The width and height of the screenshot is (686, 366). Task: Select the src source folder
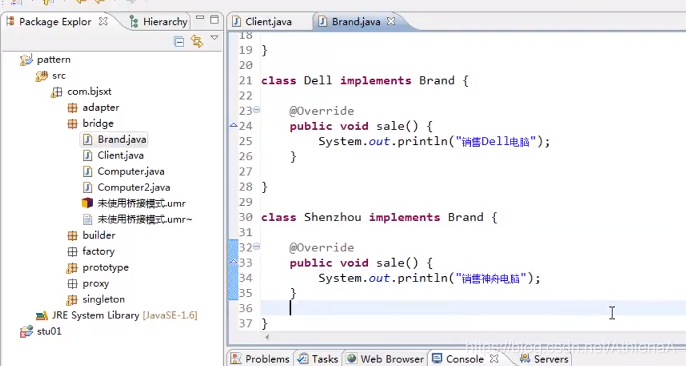(59, 76)
